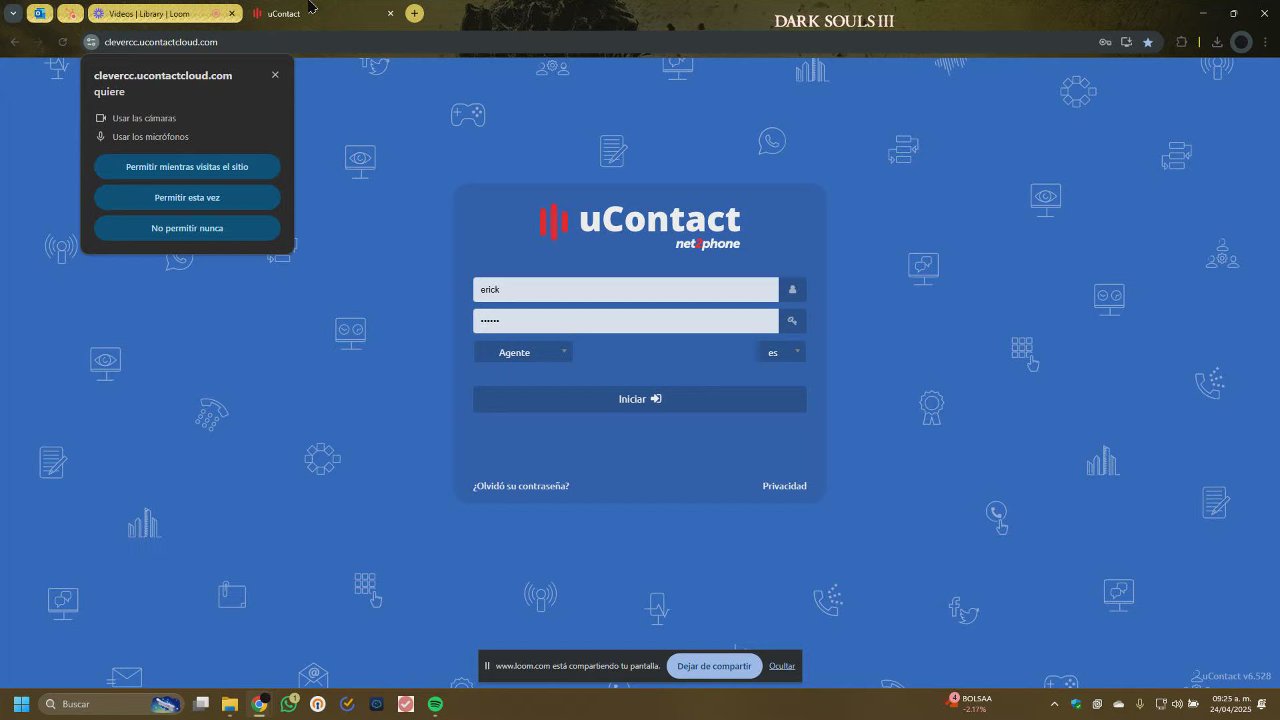Toggle the bookmark star for this page
The image size is (1280, 720).
click(1147, 42)
